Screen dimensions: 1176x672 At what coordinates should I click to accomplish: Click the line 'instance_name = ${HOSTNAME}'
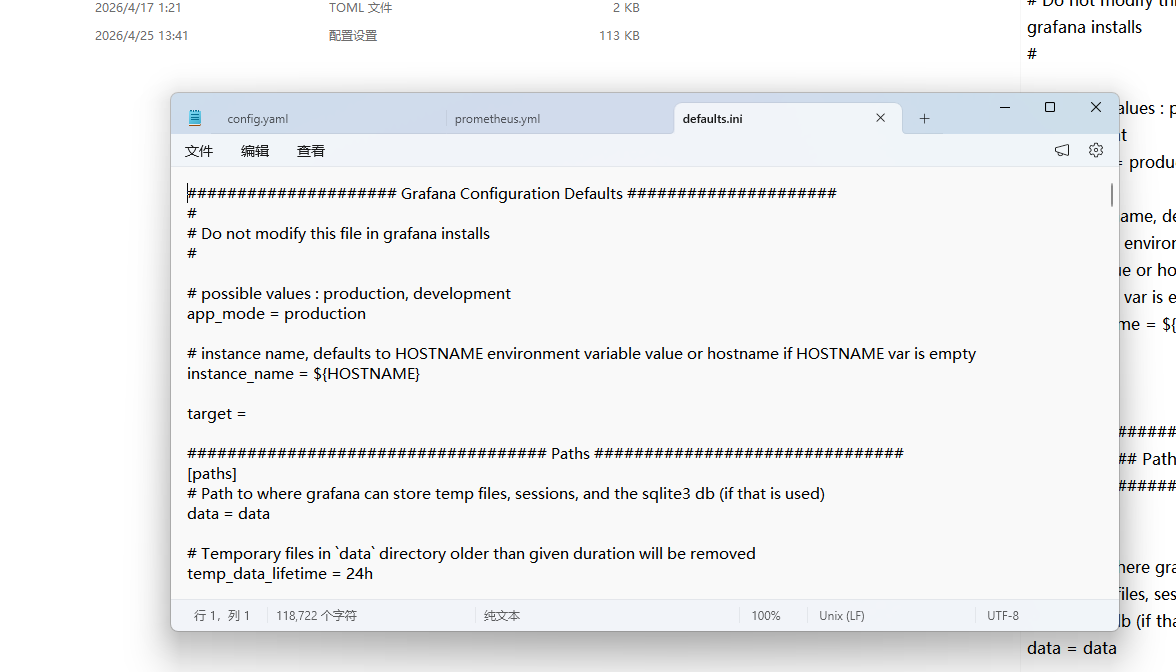pyautogui.click(x=303, y=374)
